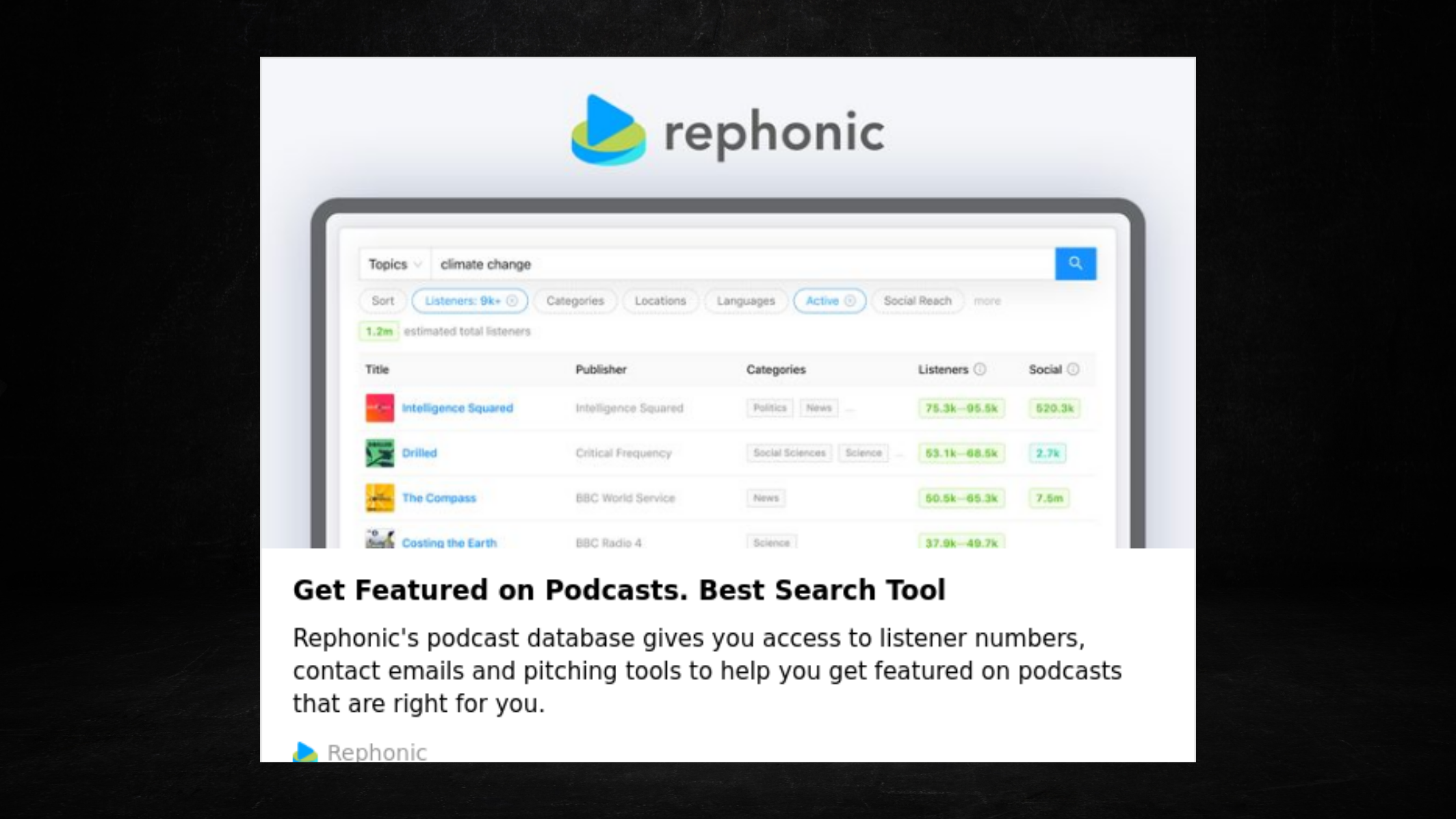Screen dimensions: 1456x819
Task: Click the Intelligence Squared podcast icon
Action: (x=380, y=408)
